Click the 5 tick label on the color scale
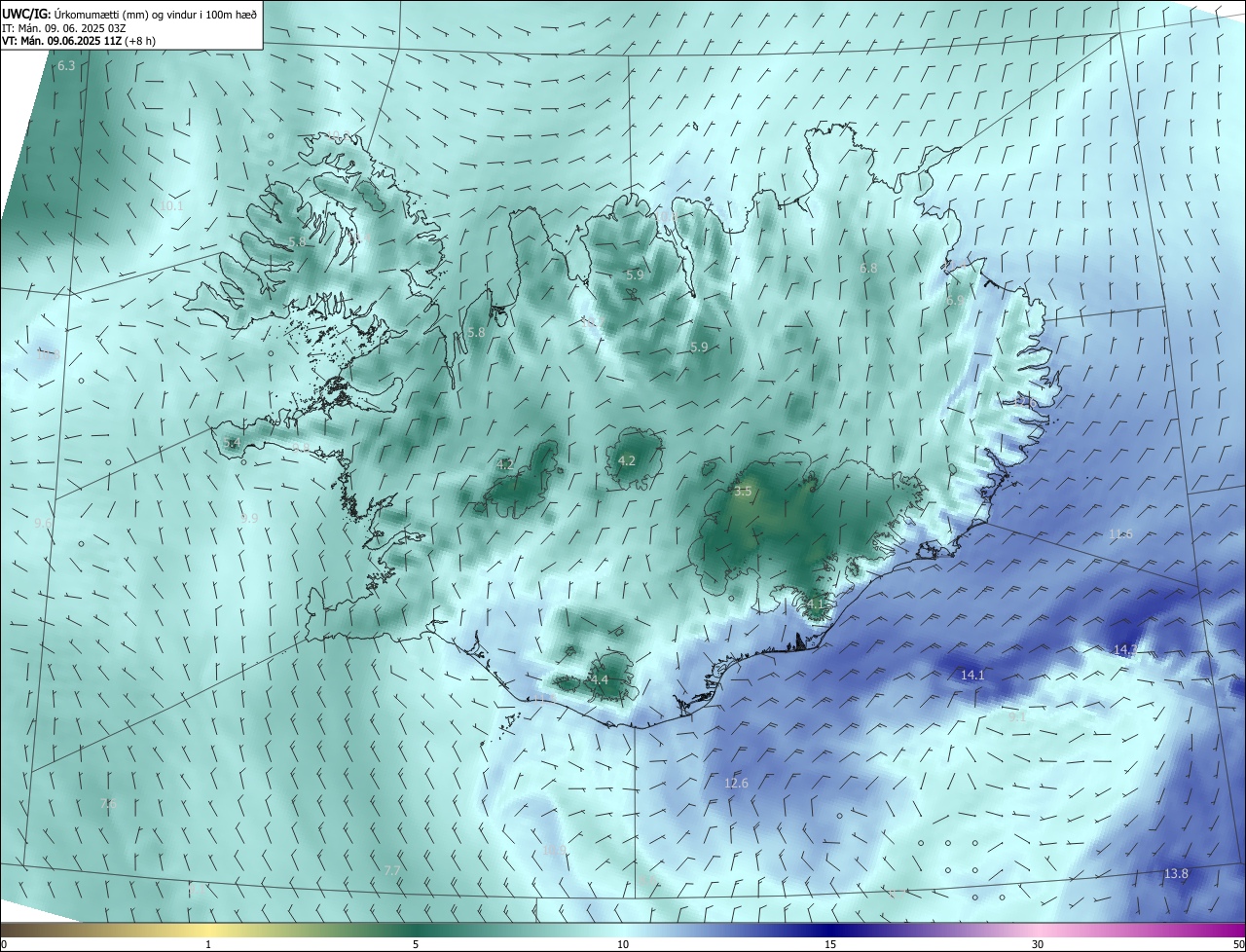The width and height of the screenshot is (1246, 952). (x=416, y=944)
